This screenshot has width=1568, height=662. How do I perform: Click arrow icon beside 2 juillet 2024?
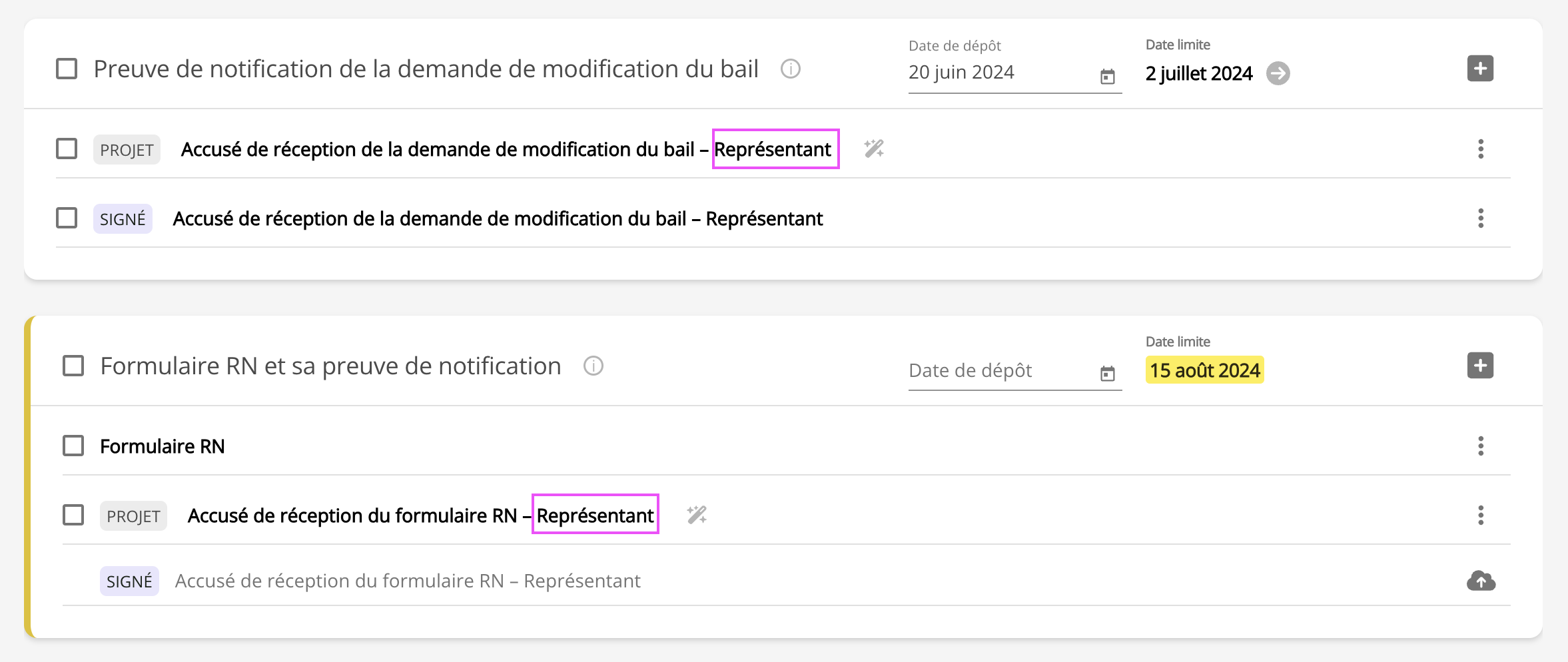click(1278, 73)
